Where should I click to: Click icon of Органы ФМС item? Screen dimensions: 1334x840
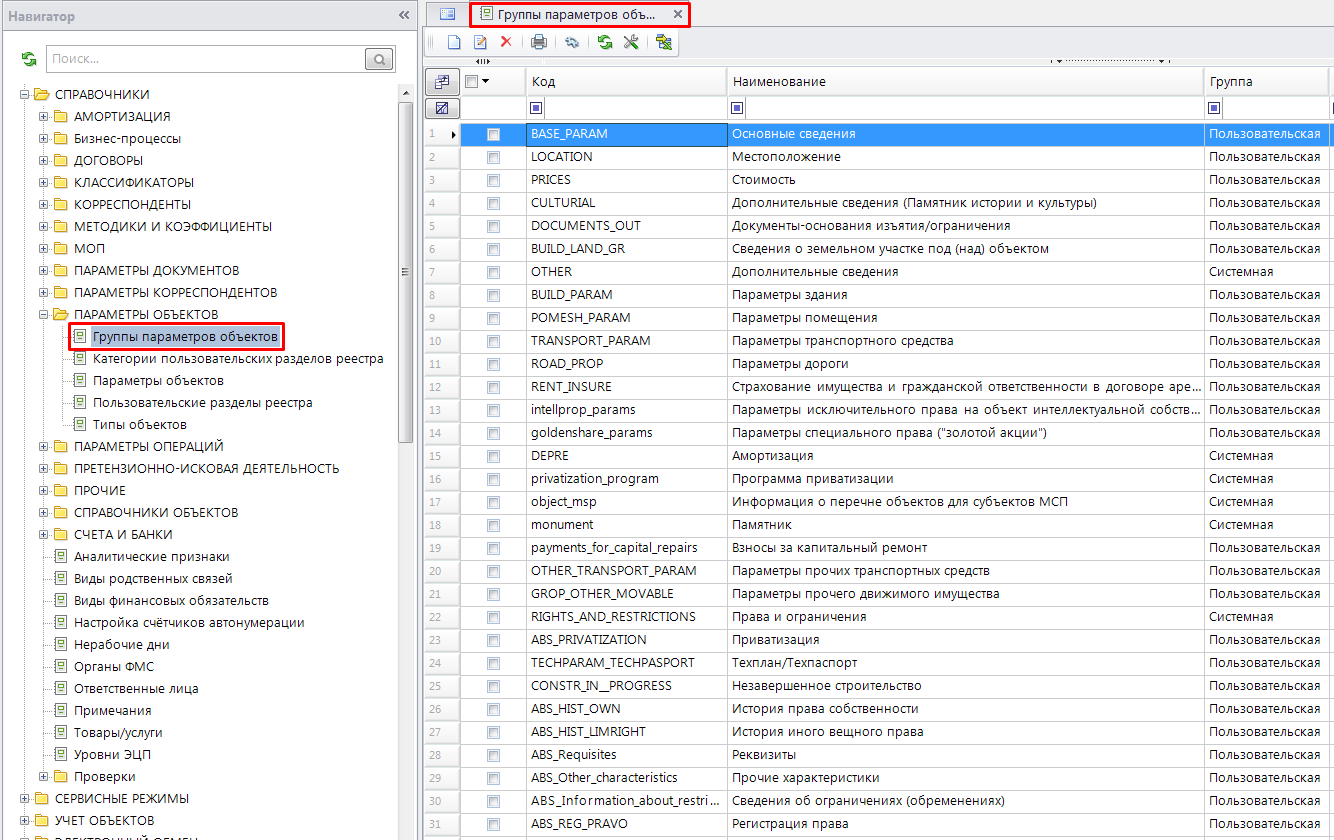pyautogui.click(x=61, y=667)
